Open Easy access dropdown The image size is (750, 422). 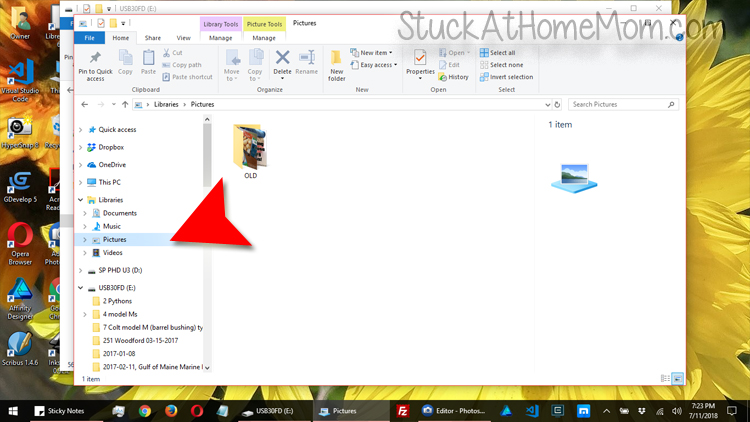coord(374,65)
